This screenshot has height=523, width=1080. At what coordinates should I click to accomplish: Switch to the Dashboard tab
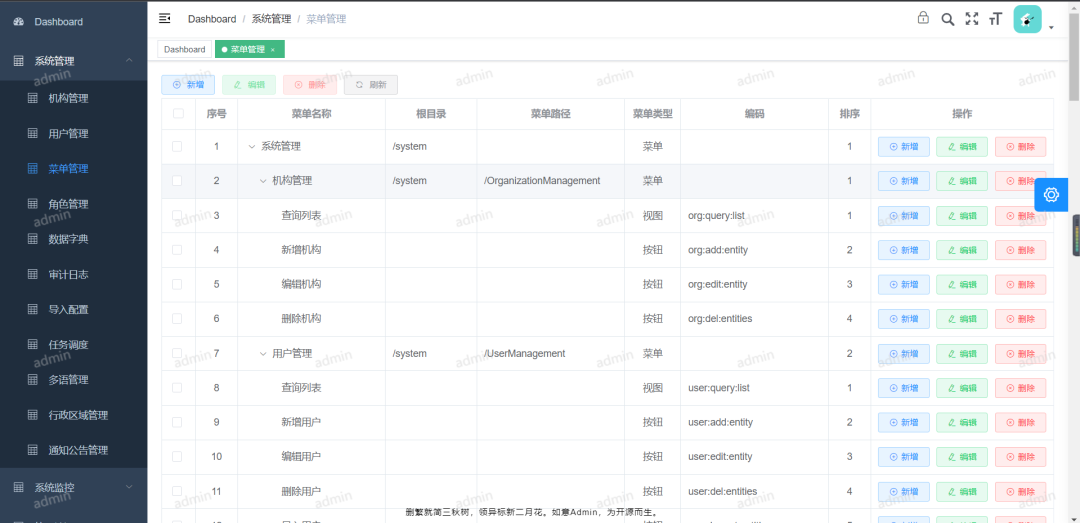[184, 49]
